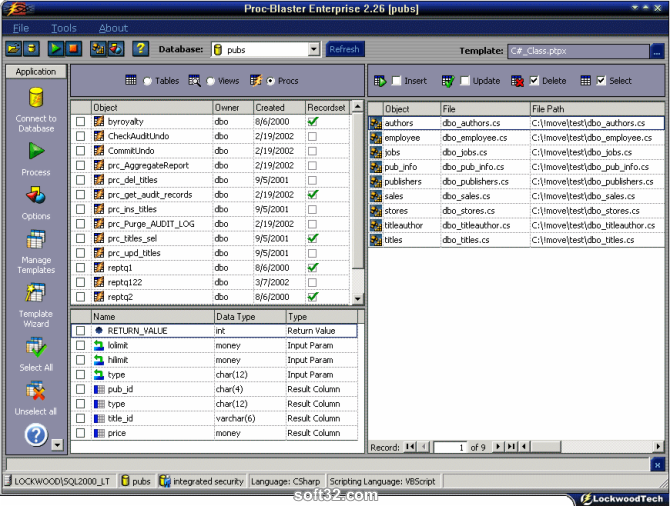Click the Application tab header

click(x=36, y=72)
